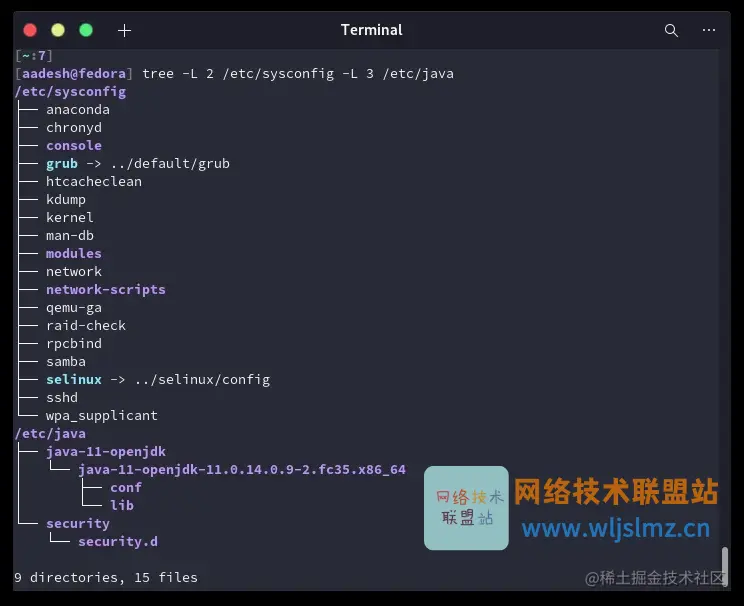The height and width of the screenshot is (606, 744).
Task: Click the man-db entry
Action: (x=70, y=235)
